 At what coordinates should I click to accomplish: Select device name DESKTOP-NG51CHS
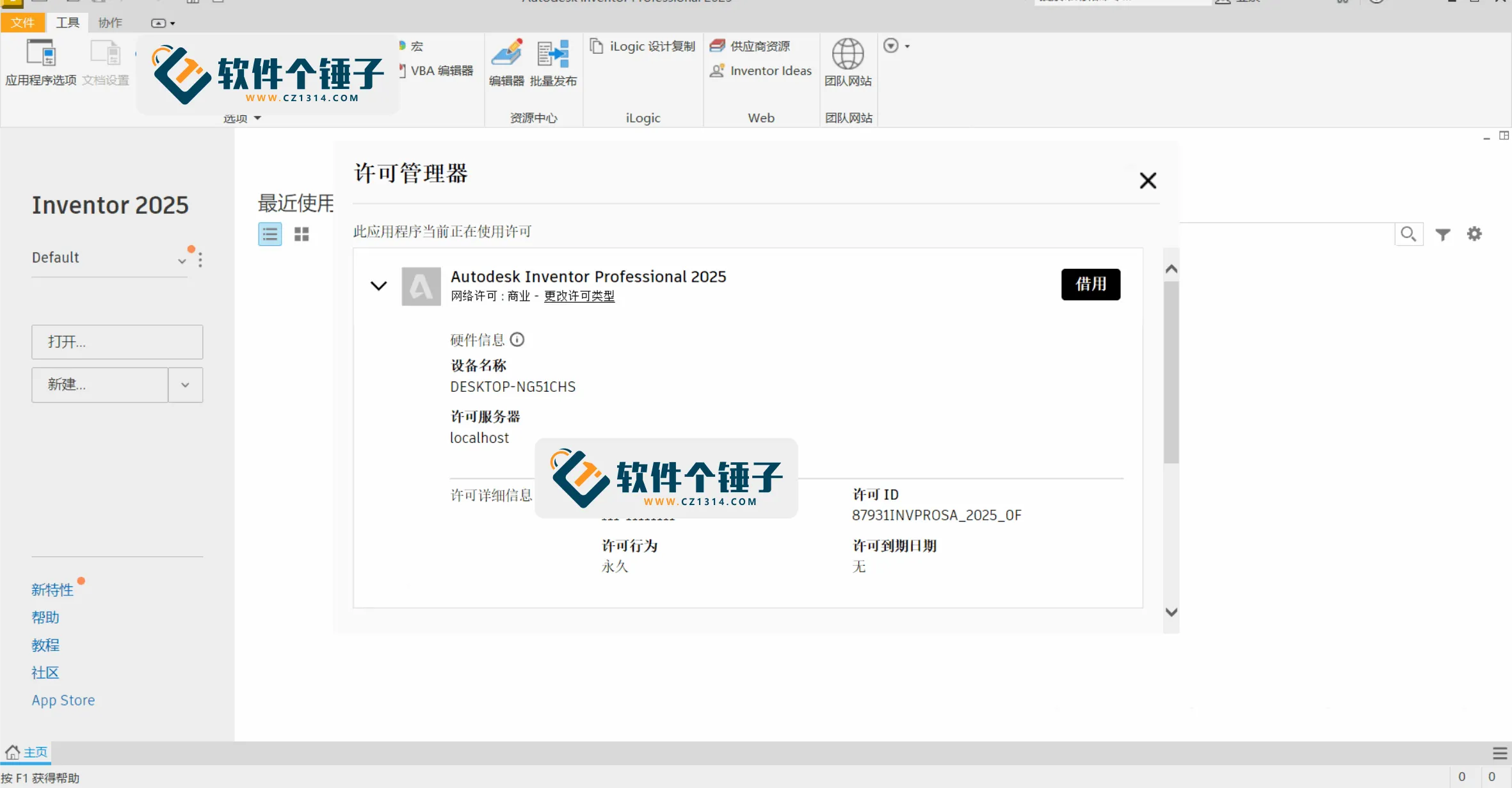[513, 387]
